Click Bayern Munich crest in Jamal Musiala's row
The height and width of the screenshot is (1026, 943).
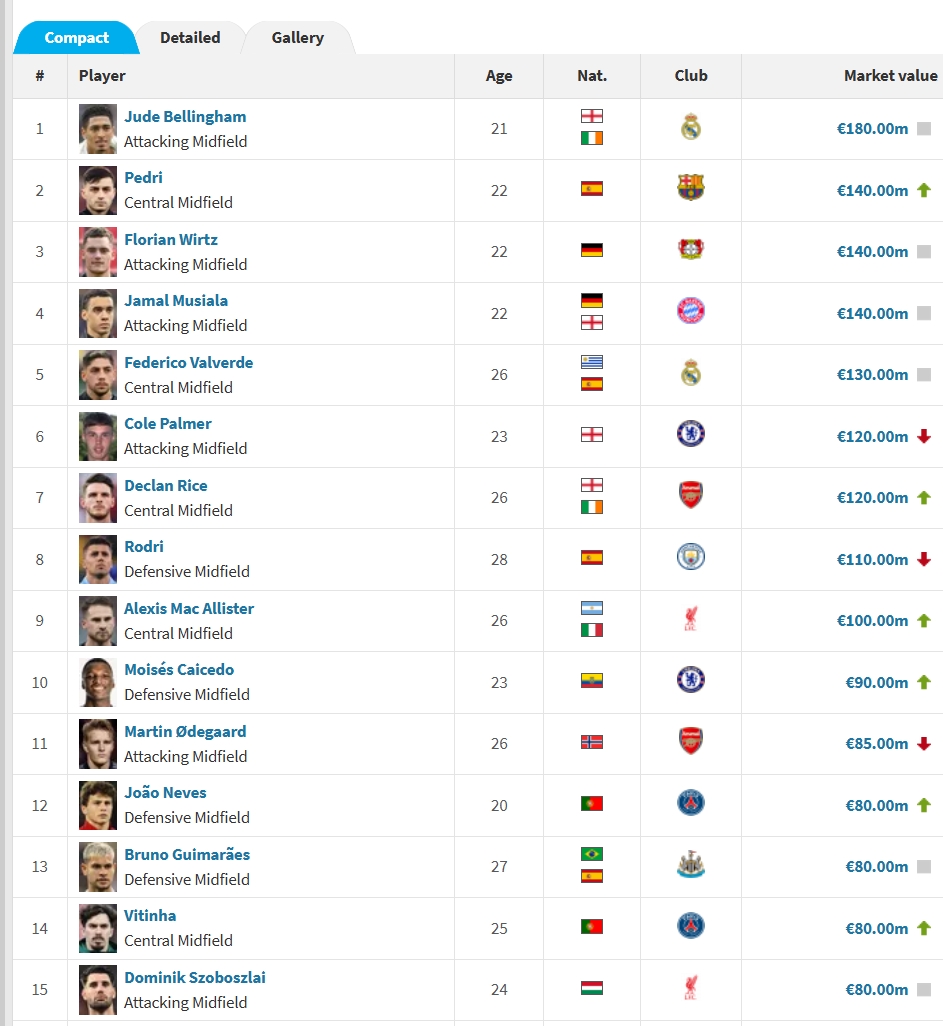coord(690,311)
